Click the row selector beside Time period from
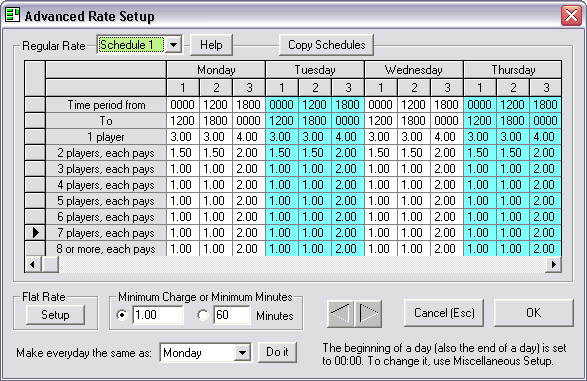The height and width of the screenshot is (381, 587). tap(35, 105)
